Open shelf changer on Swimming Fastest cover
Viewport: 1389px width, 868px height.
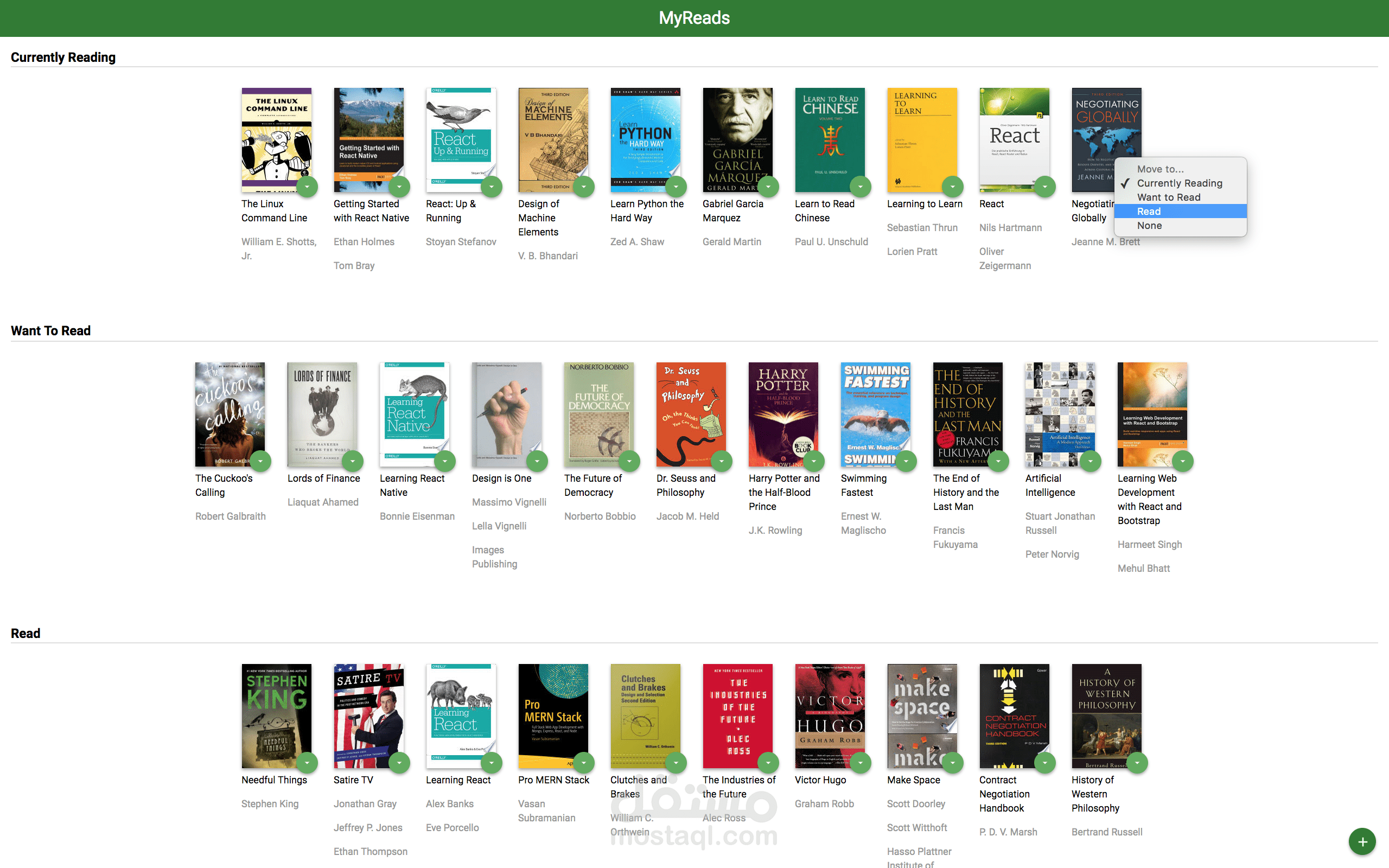tap(906, 461)
